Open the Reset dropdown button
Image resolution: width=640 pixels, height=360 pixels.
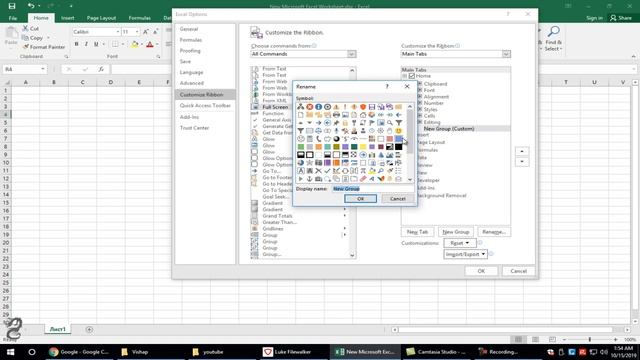[x=460, y=243]
